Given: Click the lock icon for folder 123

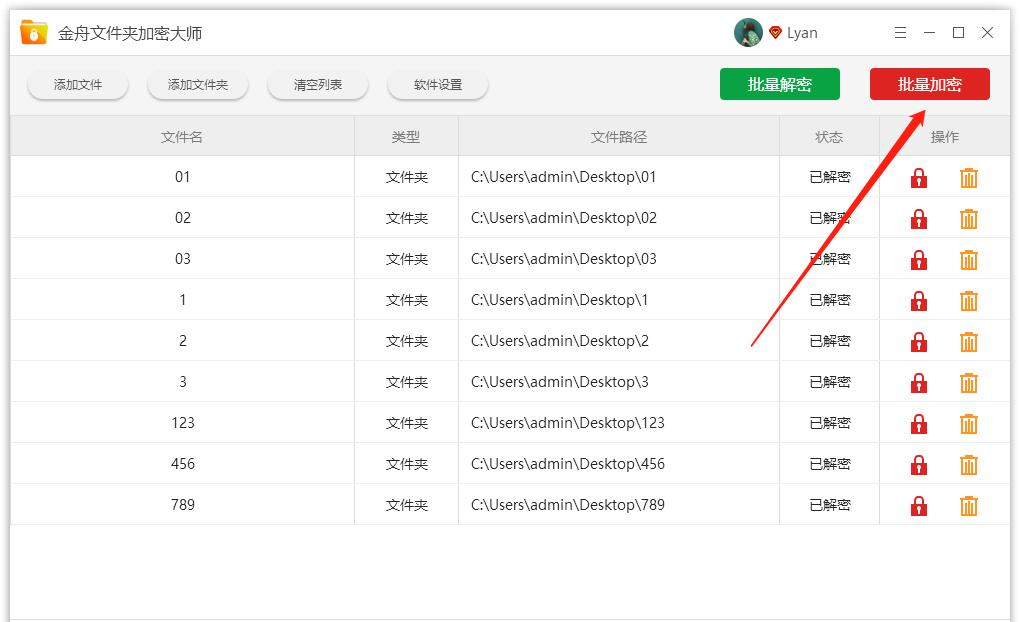Looking at the screenshot, I should [918, 423].
